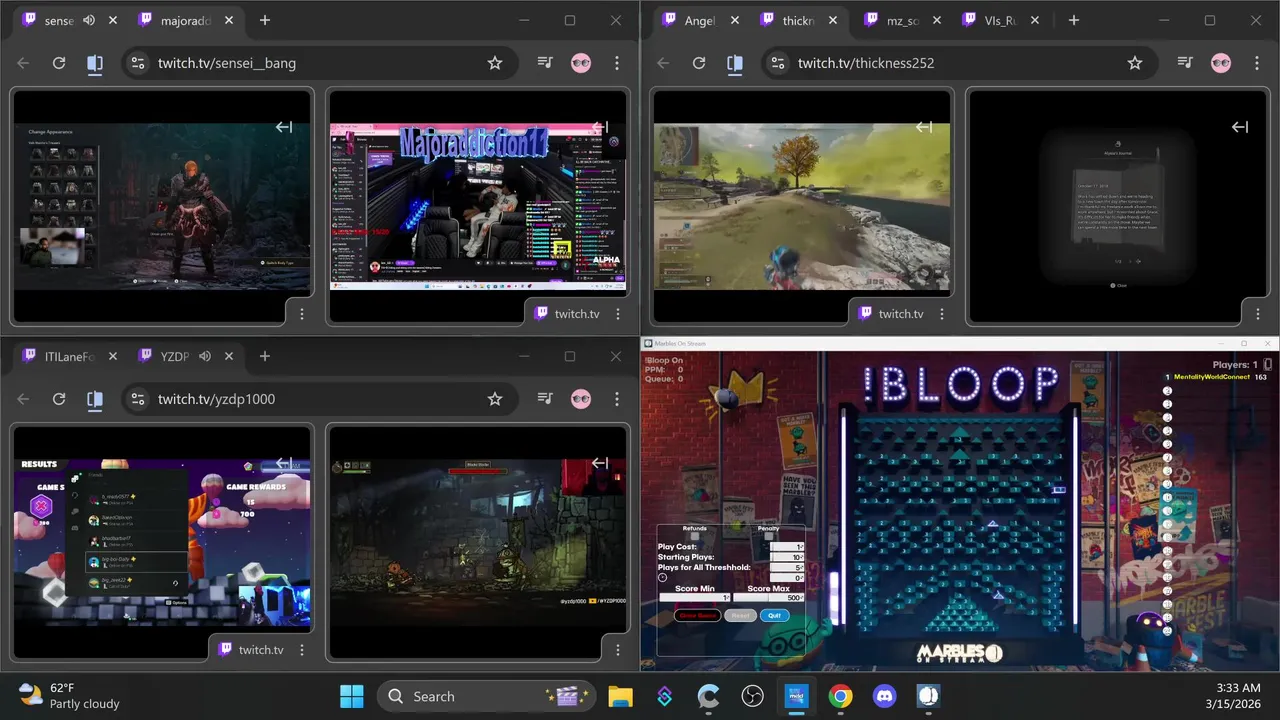This screenshot has width=1280, height=720.
Task: Open Chrome menu in sensei__bang window
Action: (x=617, y=63)
